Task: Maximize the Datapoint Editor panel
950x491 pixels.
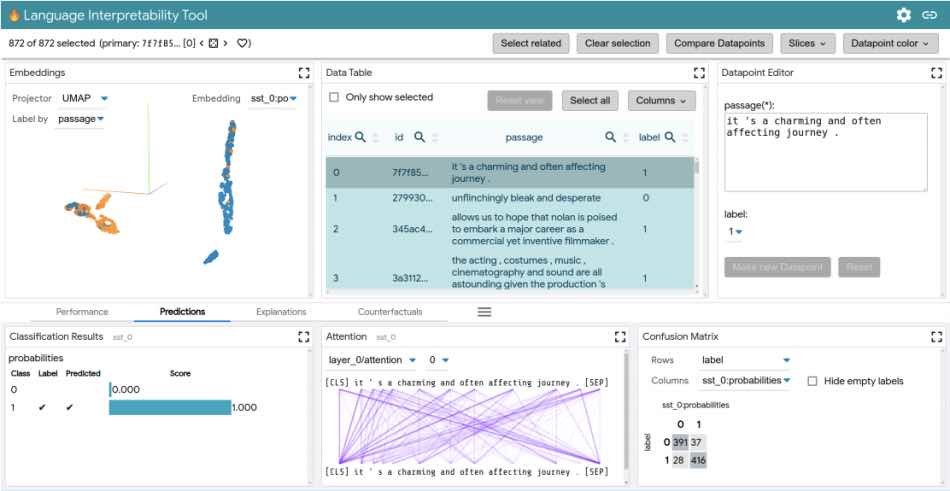Action: coord(936,73)
